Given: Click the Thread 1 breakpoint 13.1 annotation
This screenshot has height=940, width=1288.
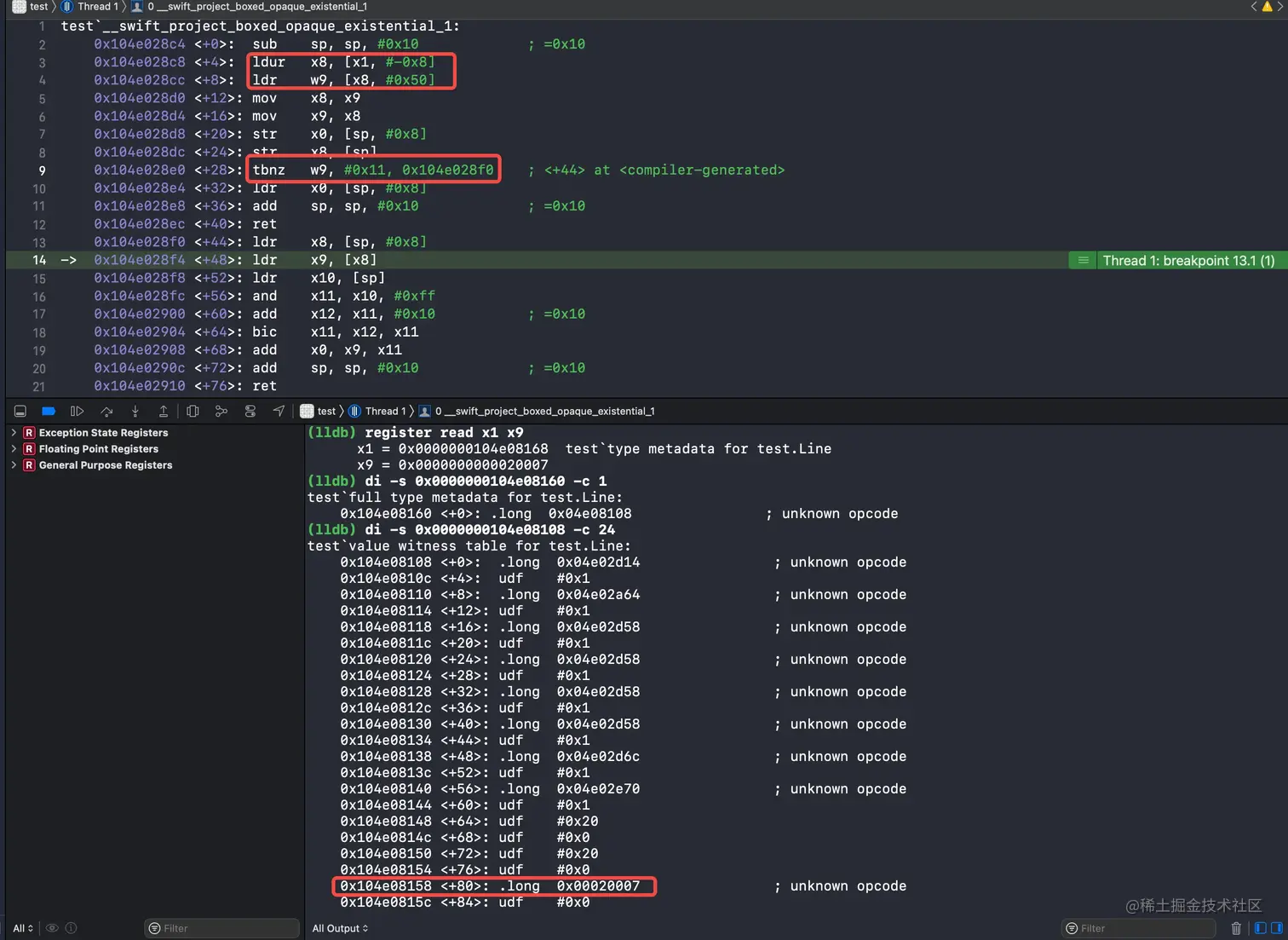Looking at the screenshot, I should click(x=1179, y=261).
